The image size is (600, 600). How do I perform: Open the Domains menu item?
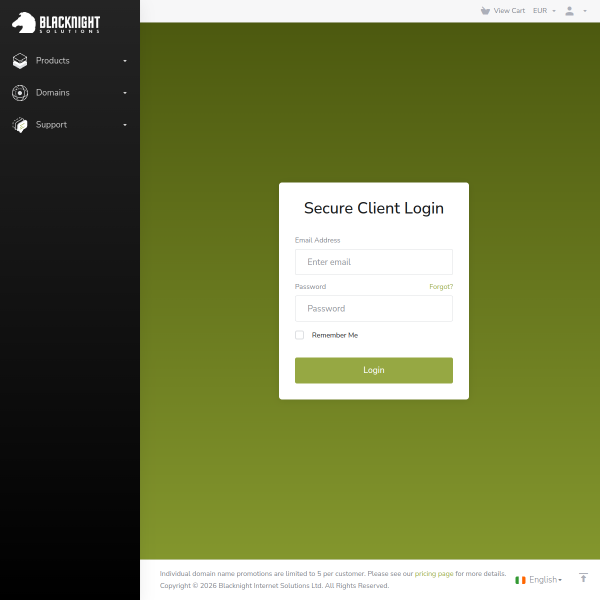pos(53,93)
